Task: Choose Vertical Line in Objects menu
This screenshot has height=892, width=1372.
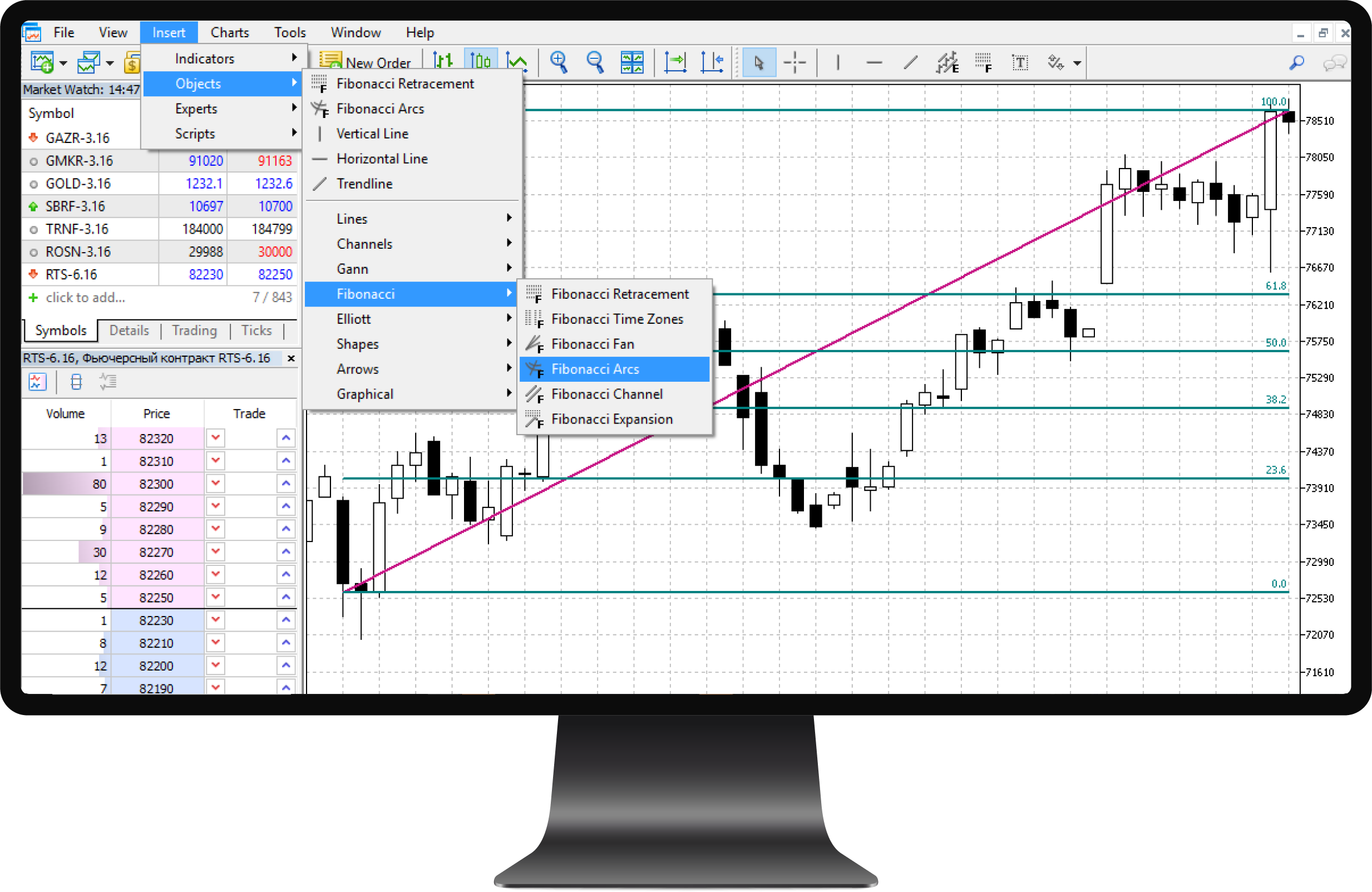Action: (412, 133)
